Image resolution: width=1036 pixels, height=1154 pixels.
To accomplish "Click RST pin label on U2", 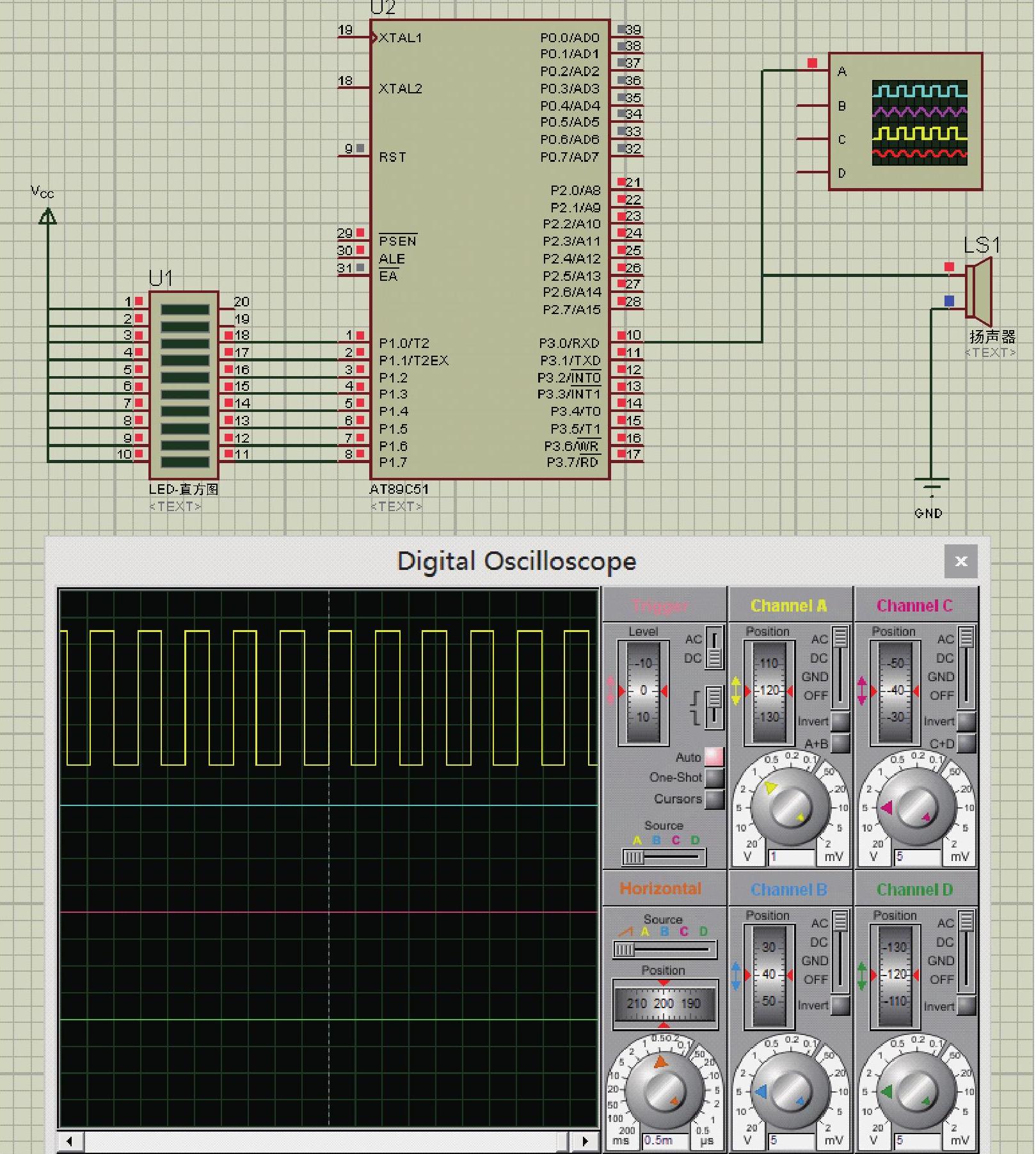I will 392,157.
